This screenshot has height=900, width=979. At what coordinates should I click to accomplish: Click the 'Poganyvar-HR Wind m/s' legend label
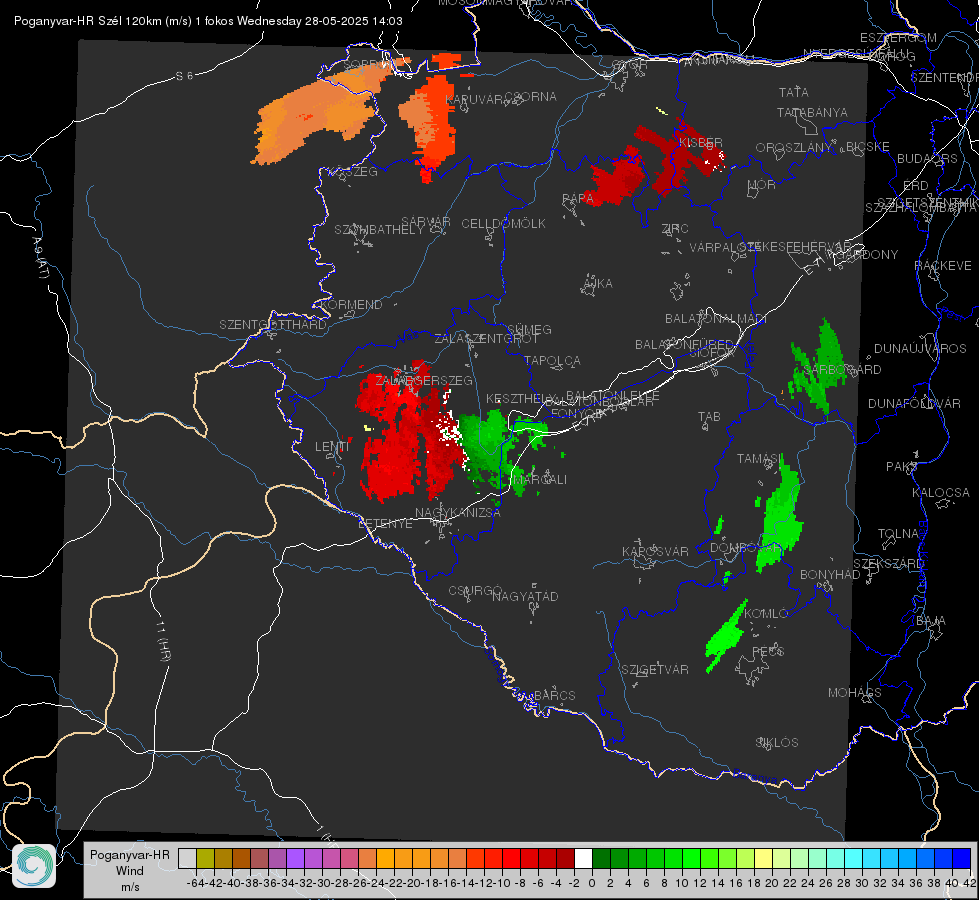(130, 871)
